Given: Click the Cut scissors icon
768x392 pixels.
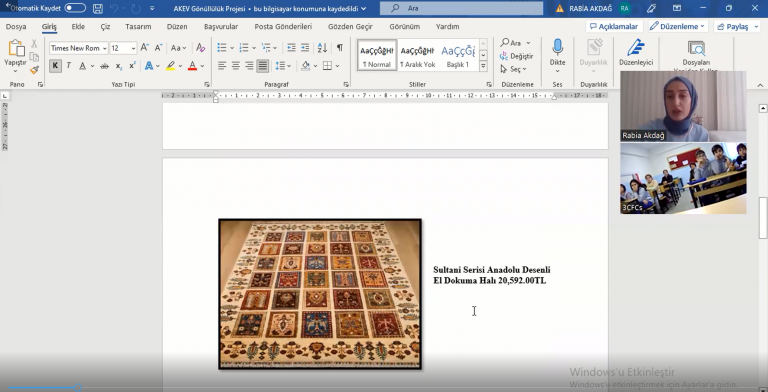Looking at the screenshot, I should [34, 44].
